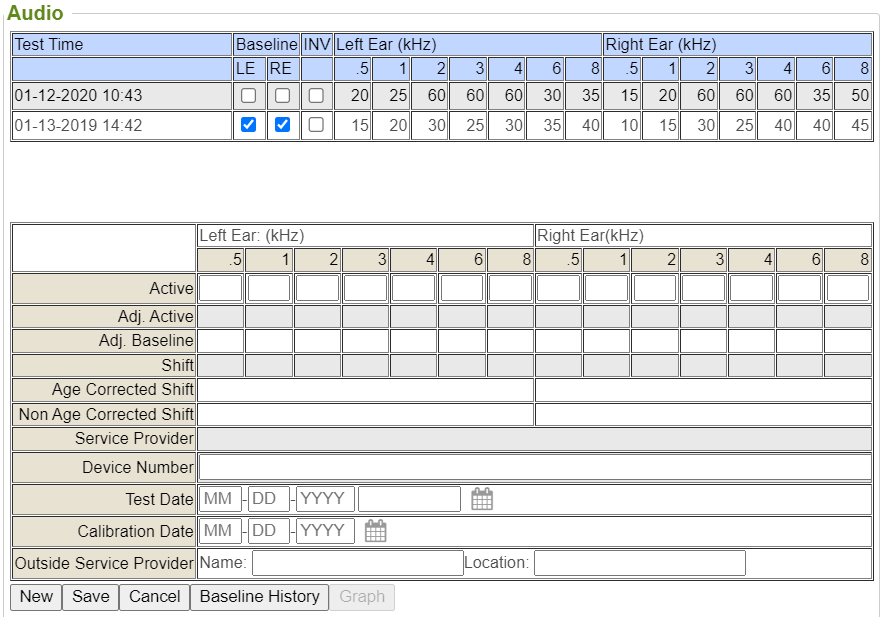Click the Test Date month field
The image size is (885, 617).
221,499
